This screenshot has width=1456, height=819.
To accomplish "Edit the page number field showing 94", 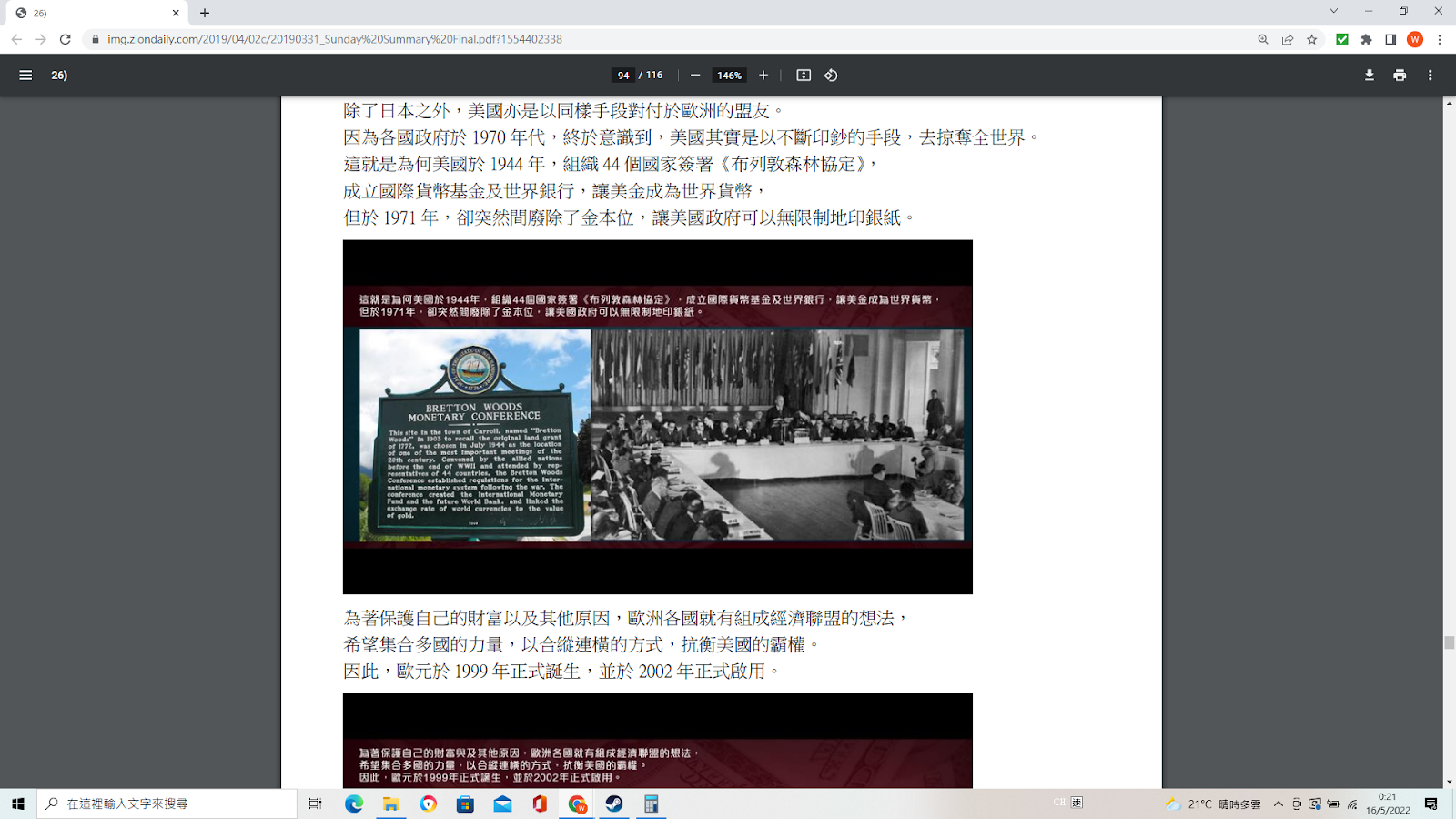I will 623,76.
